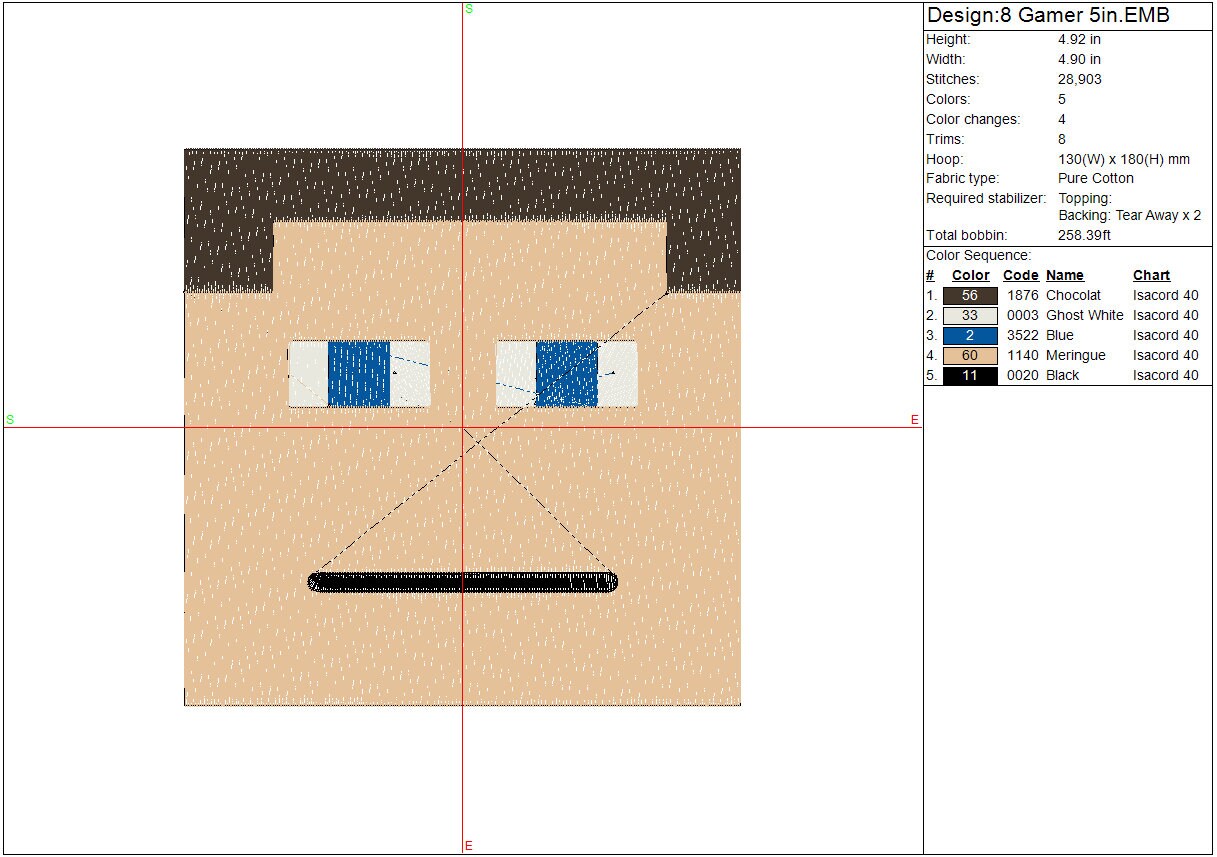Click the green S marker at top center

pos(468,9)
